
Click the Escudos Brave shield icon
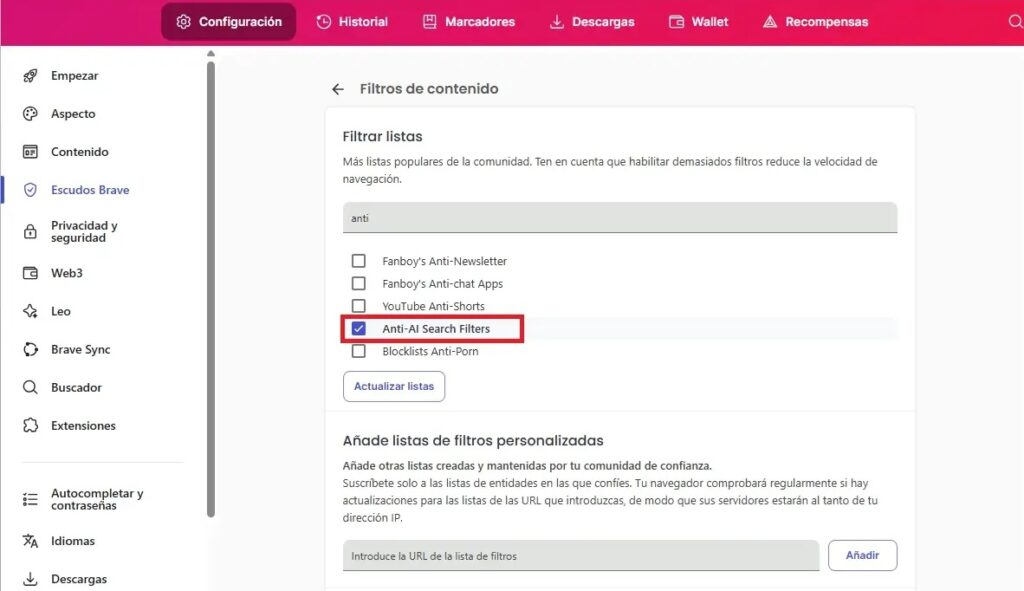pyautogui.click(x=30, y=190)
